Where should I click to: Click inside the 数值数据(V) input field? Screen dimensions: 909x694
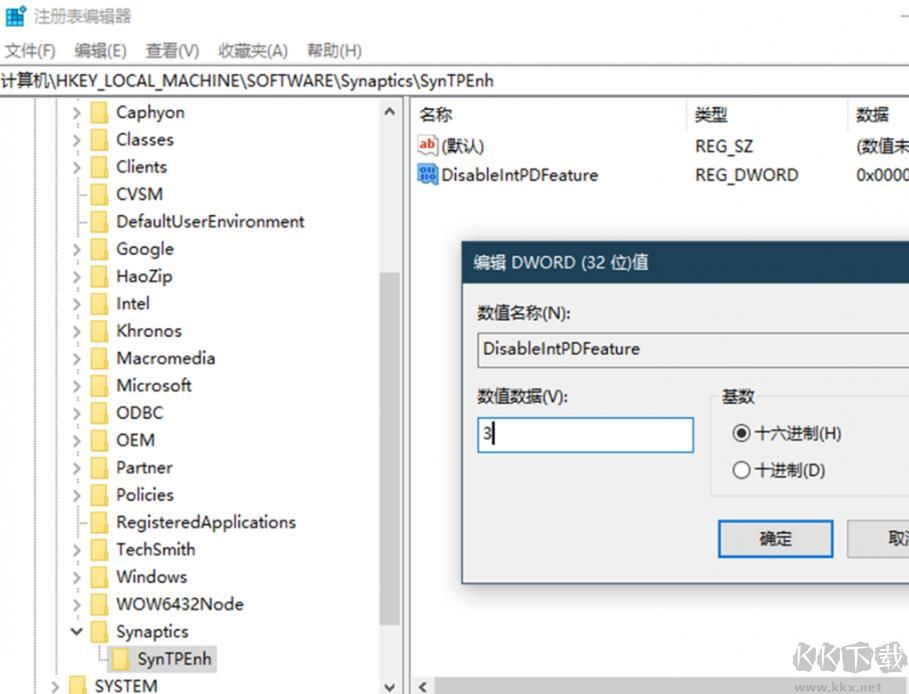(585, 434)
